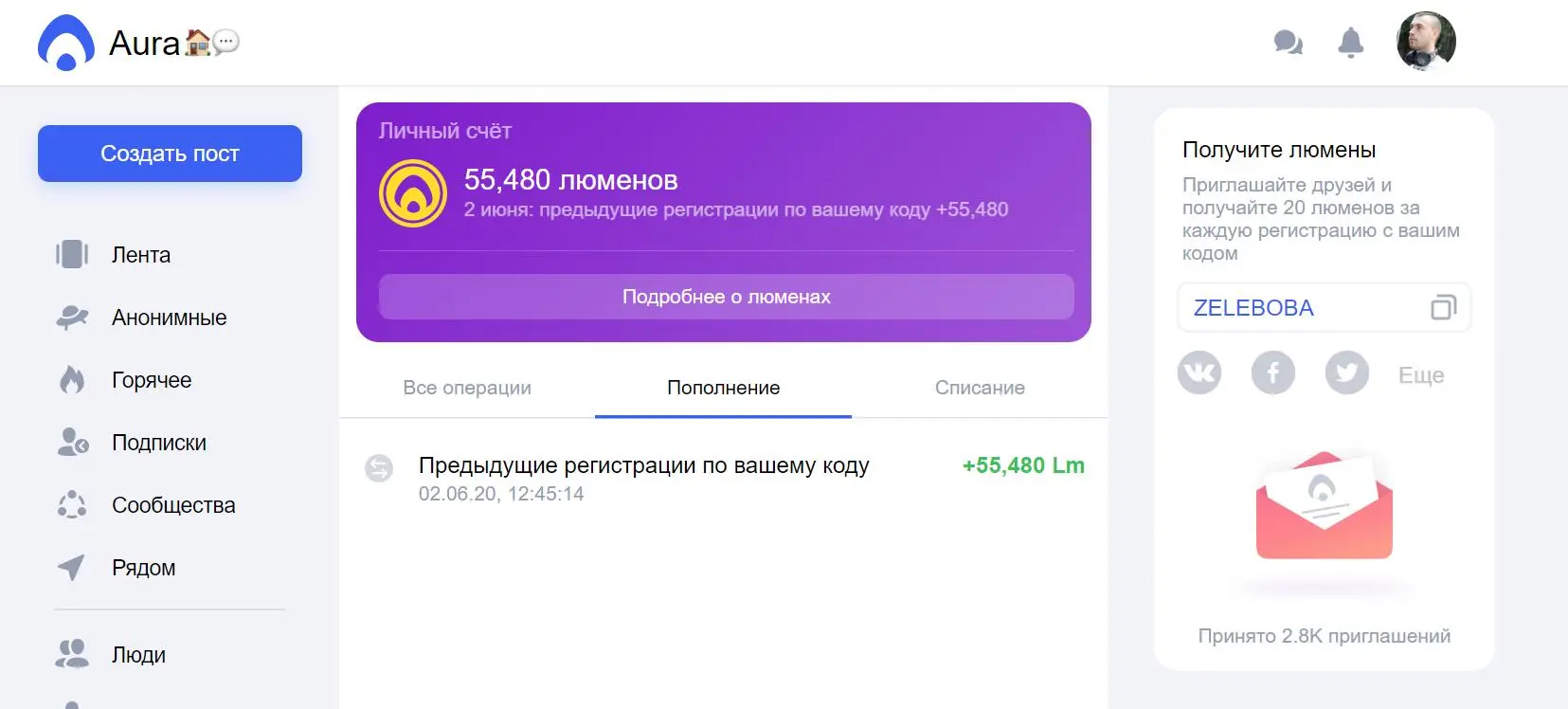
Task: Switch to Все операции tab
Action: click(x=467, y=388)
